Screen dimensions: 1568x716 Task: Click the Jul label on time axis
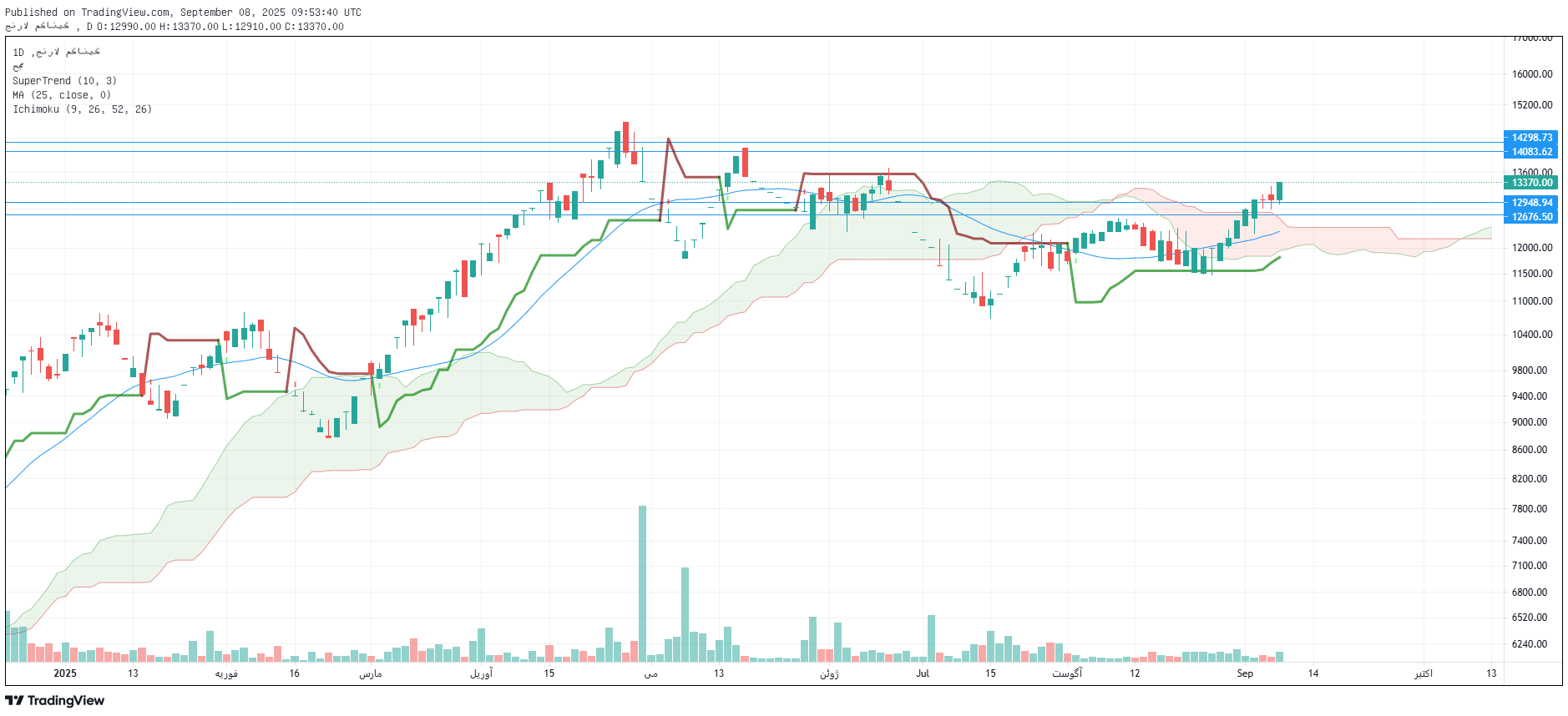pos(922,673)
